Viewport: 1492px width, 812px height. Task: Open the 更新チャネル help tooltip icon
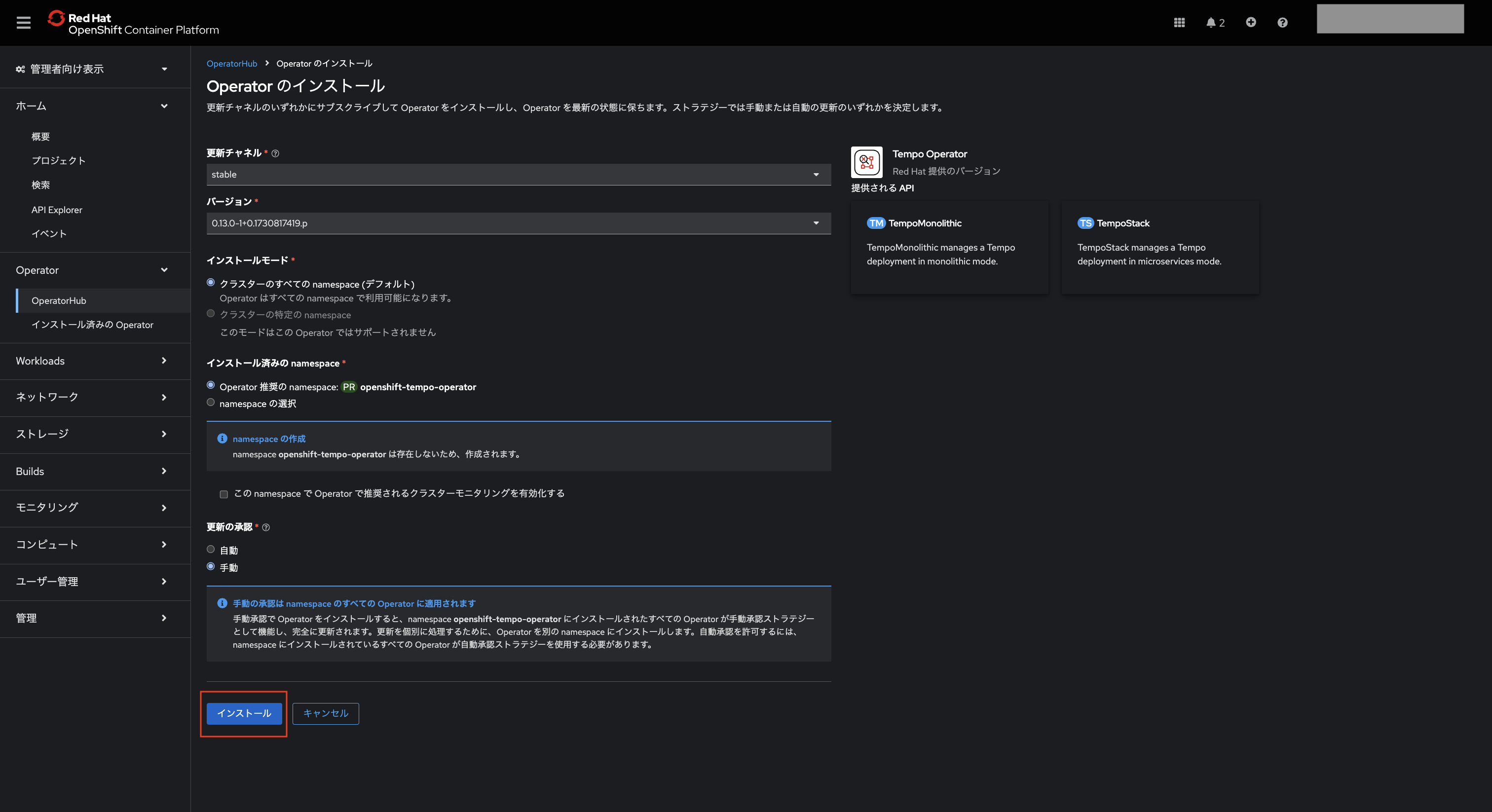pos(276,153)
